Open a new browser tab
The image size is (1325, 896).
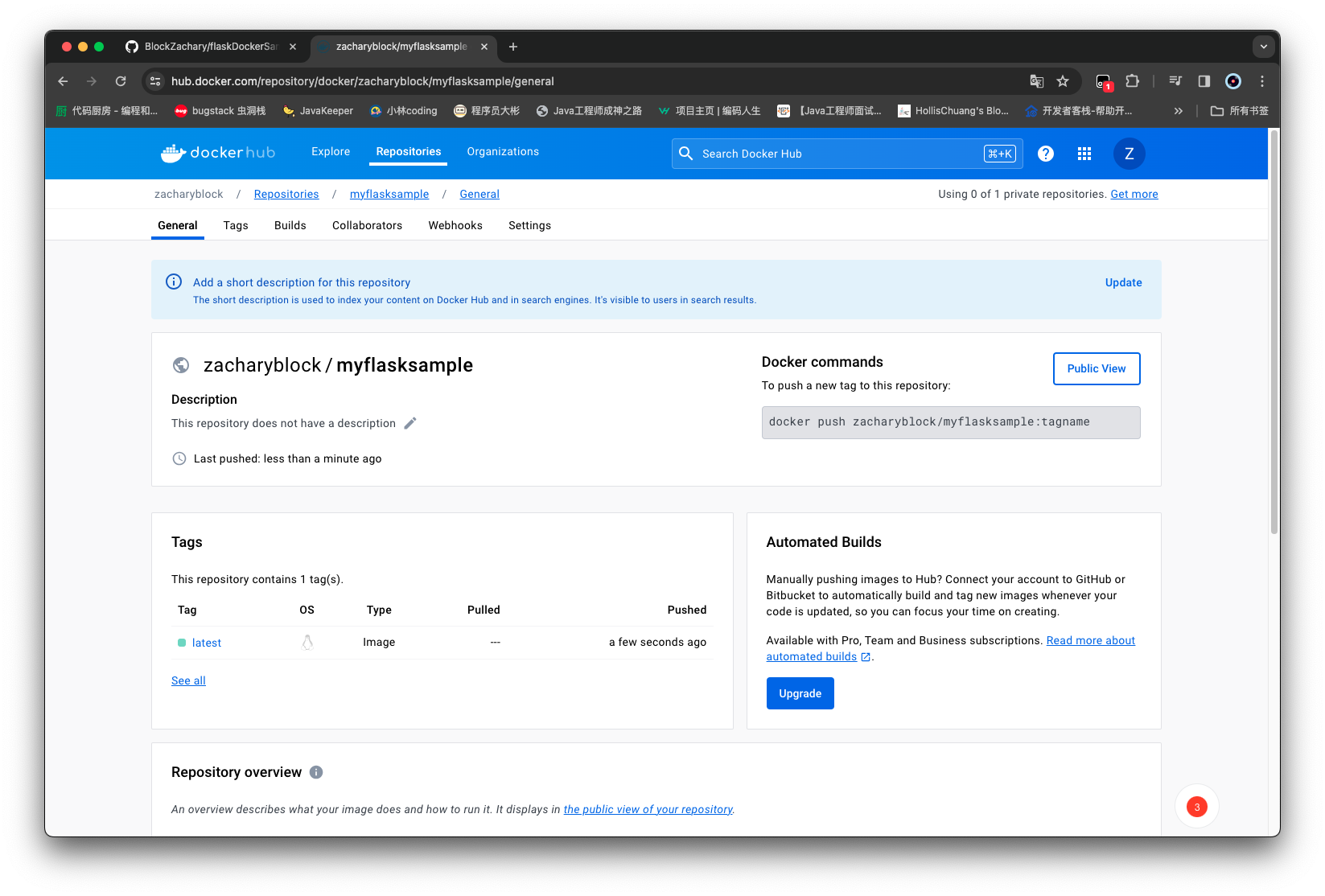513,47
